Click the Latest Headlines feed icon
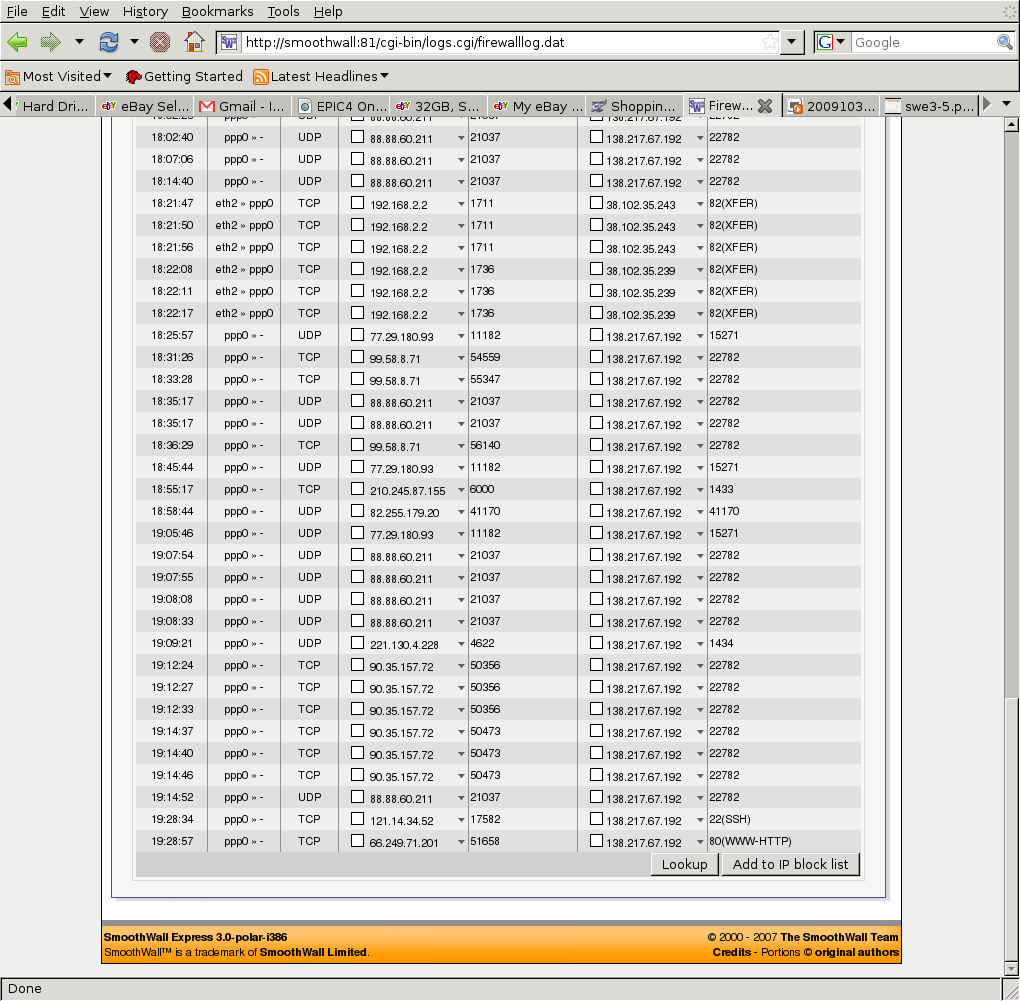This screenshot has width=1020, height=1001. (x=261, y=77)
